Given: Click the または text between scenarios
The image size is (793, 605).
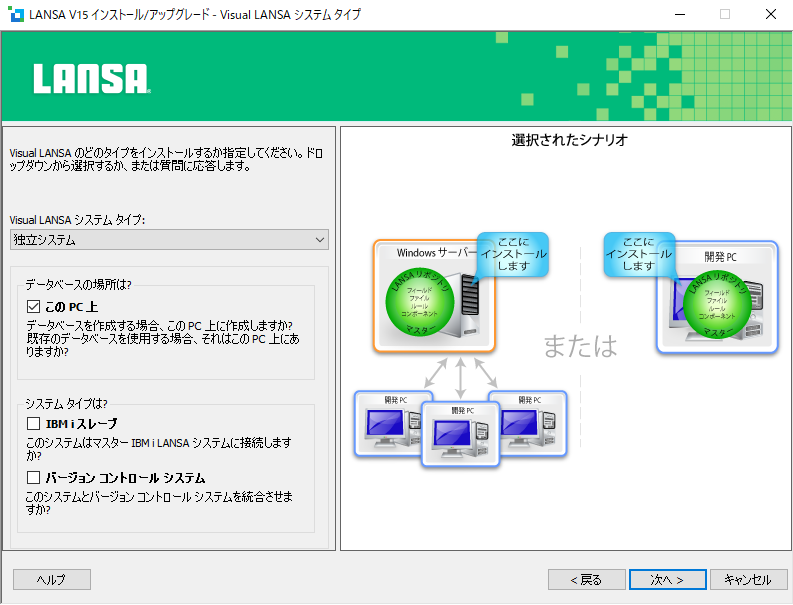Looking at the screenshot, I should pyautogui.click(x=580, y=346).
